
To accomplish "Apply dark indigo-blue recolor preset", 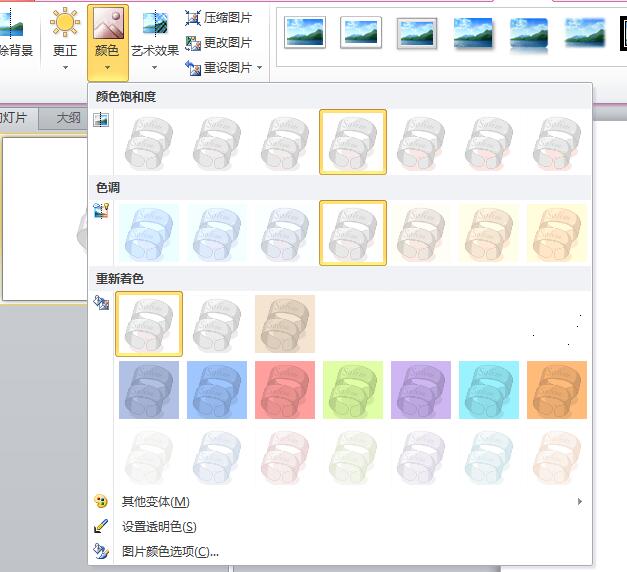I will (149, 390).
